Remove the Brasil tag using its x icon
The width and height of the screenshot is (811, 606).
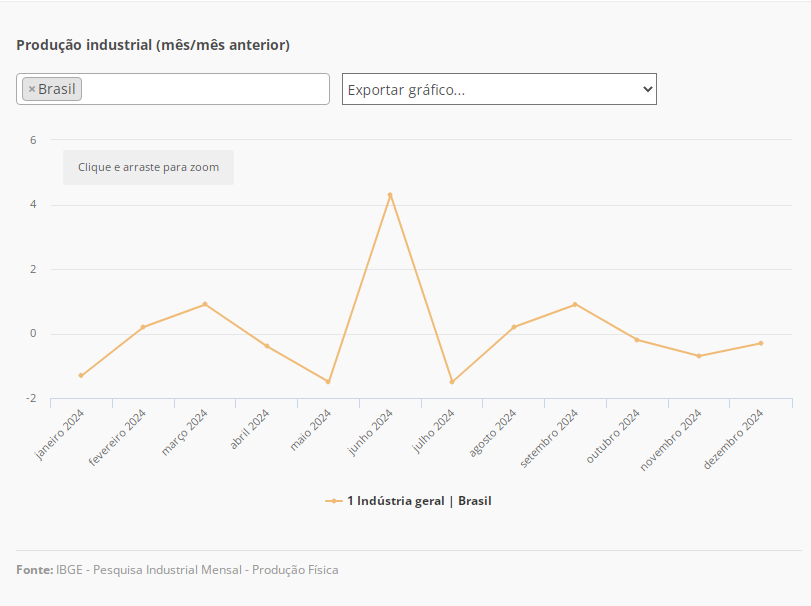click(x=32, y=89)
